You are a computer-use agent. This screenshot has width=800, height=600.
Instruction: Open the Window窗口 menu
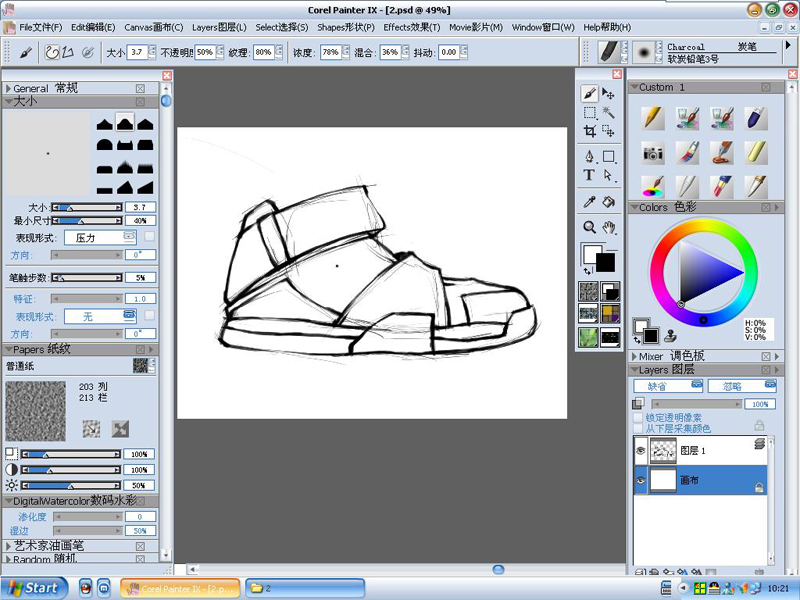(543, 27)
